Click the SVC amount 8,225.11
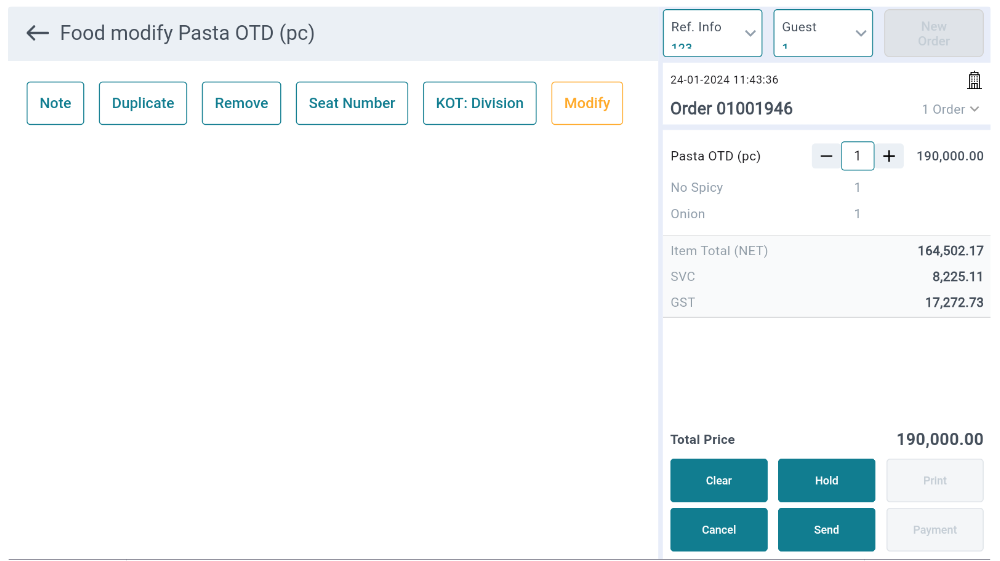Image resolution: width=1000 pixels, height=561 pixels. [x=957, y=277]
